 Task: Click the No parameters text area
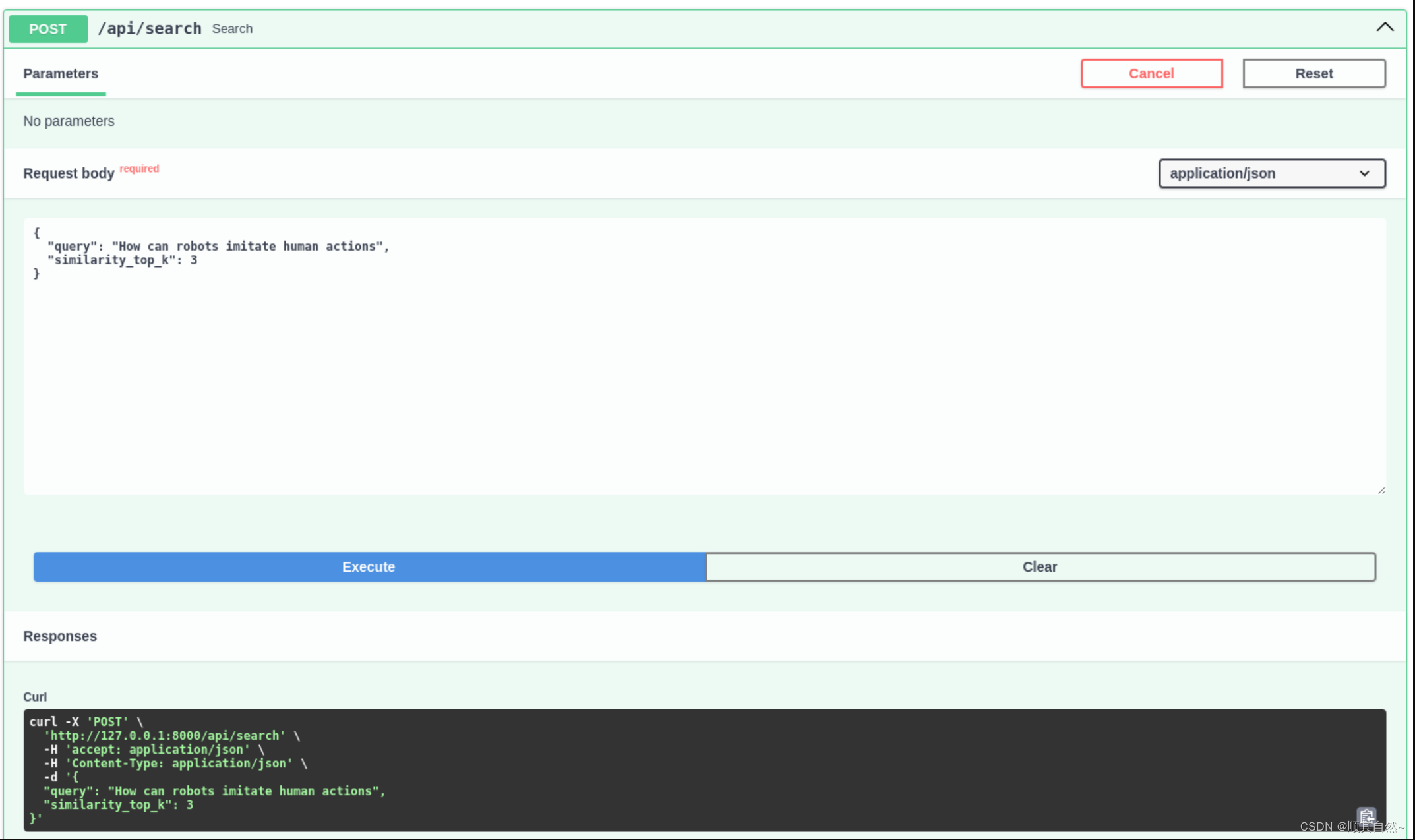69,121
